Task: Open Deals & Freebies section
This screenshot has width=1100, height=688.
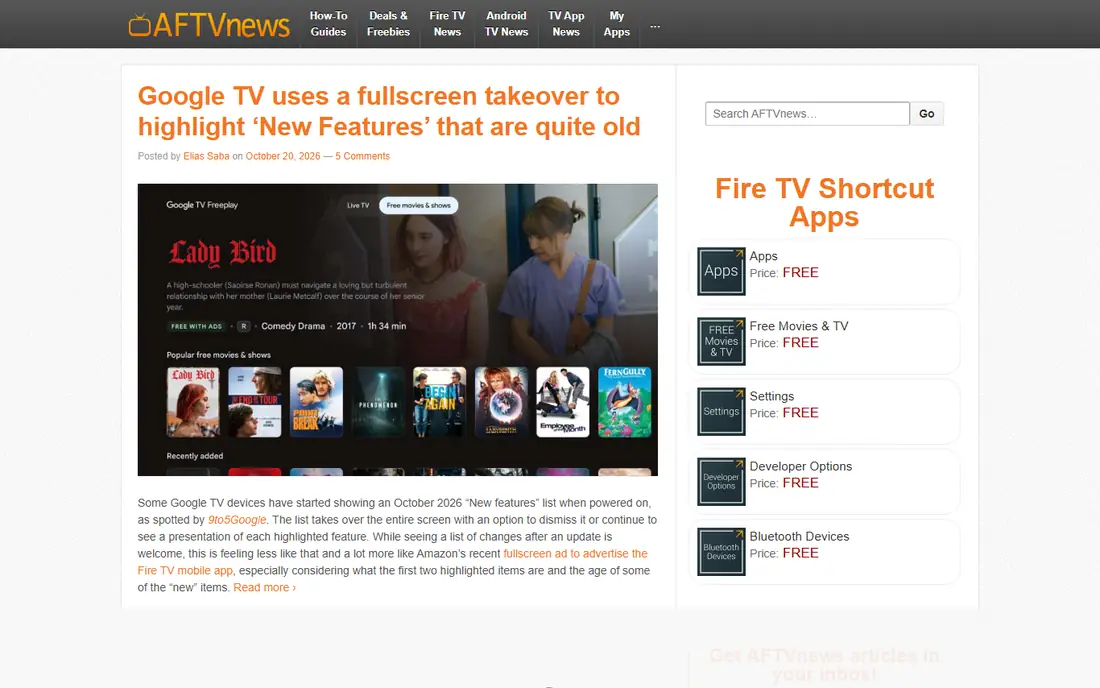Action: (388, 24)
